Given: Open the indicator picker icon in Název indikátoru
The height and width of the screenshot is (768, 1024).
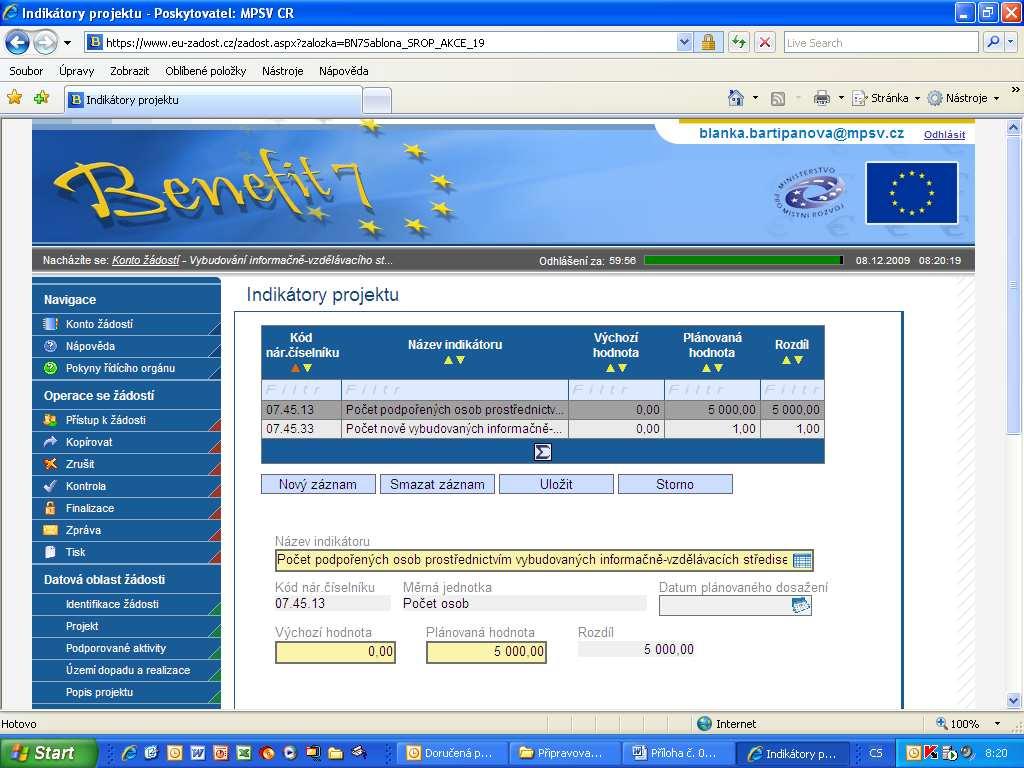Looking at the screenshot, I should (802, 560).
